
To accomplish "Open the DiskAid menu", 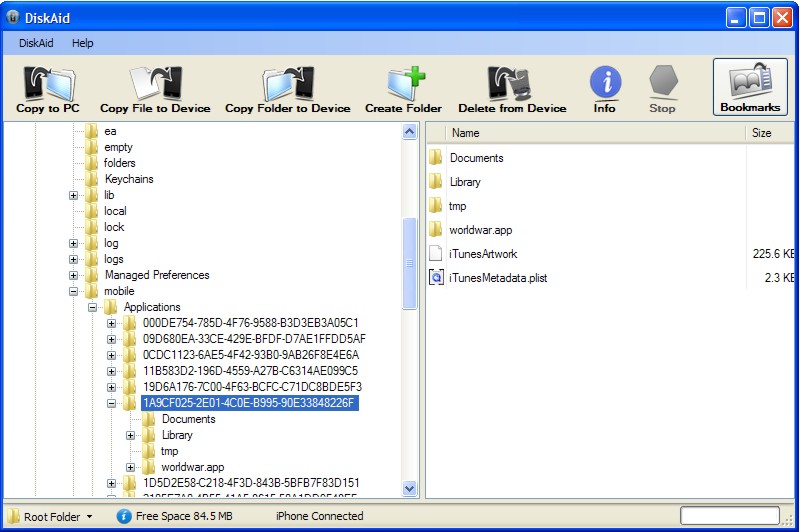I will [36, 43].
